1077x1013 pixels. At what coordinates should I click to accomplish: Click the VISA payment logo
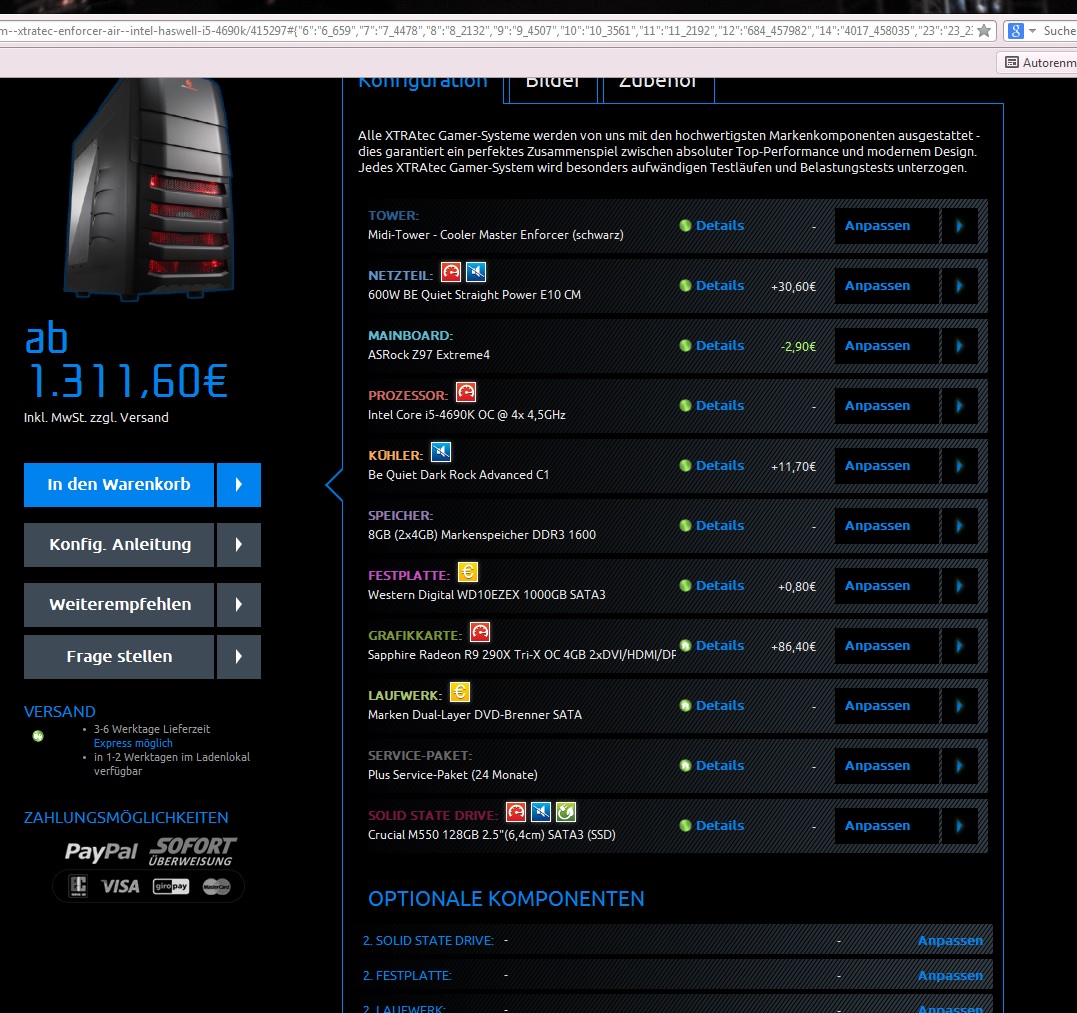pyautogui.click(x=120, y=887)
